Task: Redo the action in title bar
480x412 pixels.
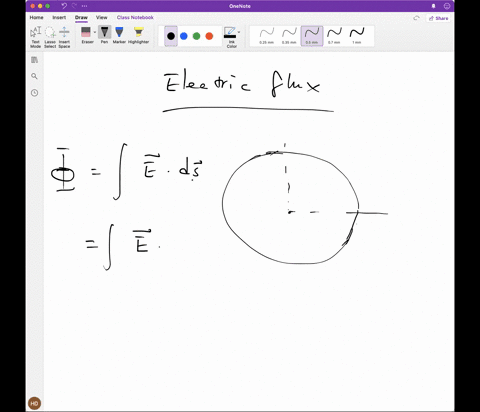Action: [74, 6]
